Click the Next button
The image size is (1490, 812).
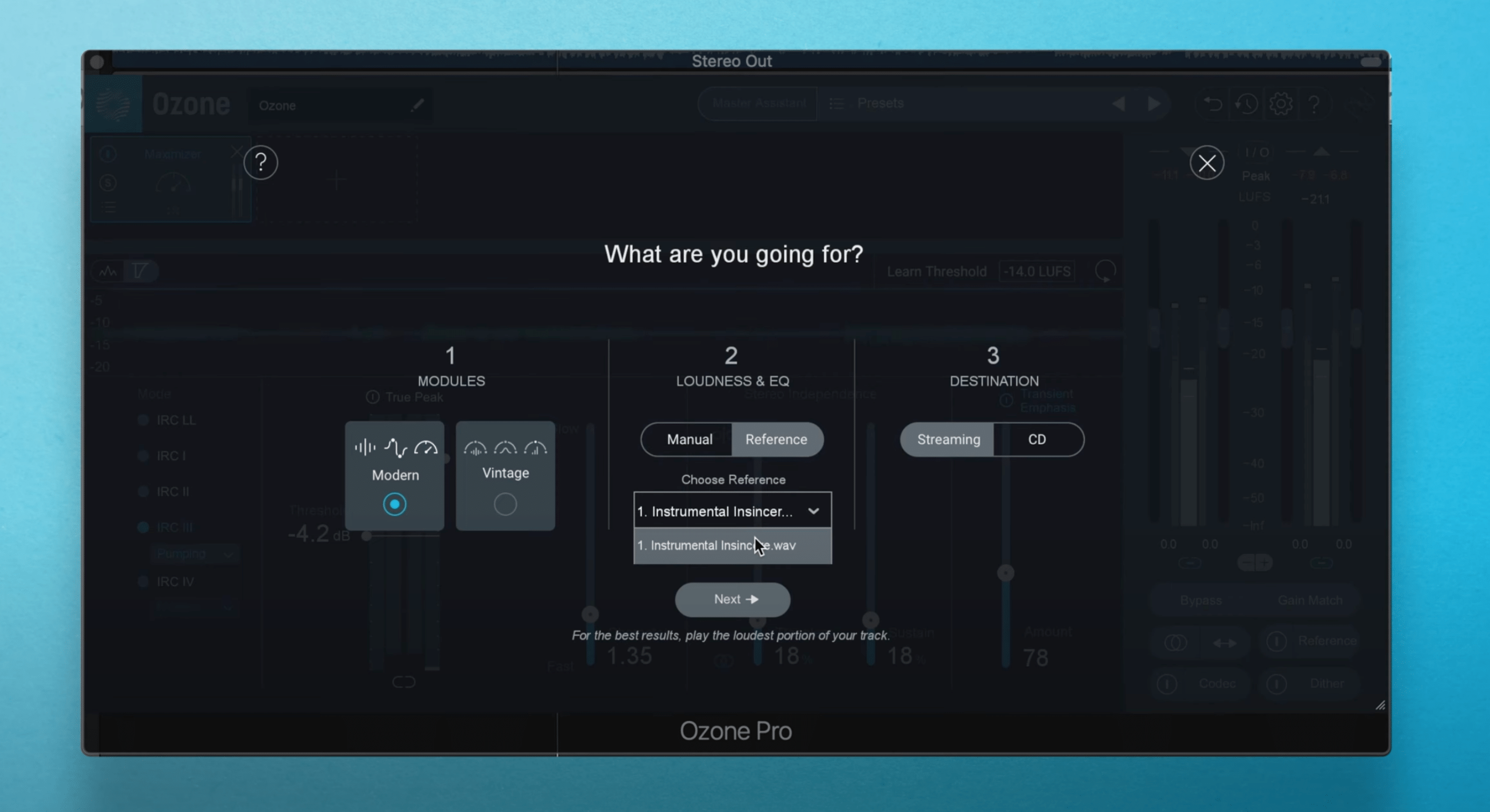click(x=732, y=599)
